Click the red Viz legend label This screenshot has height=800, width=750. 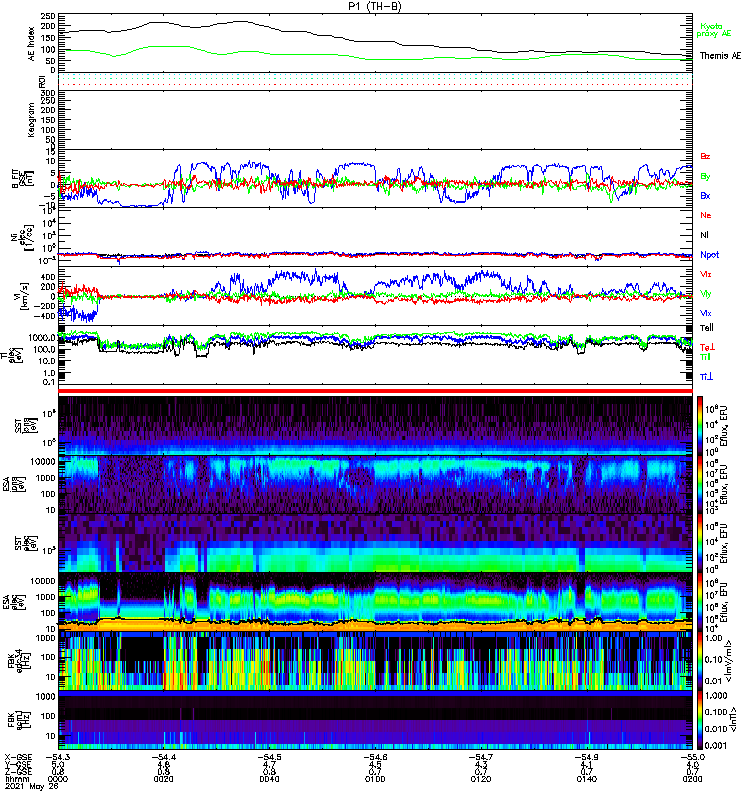705,274
